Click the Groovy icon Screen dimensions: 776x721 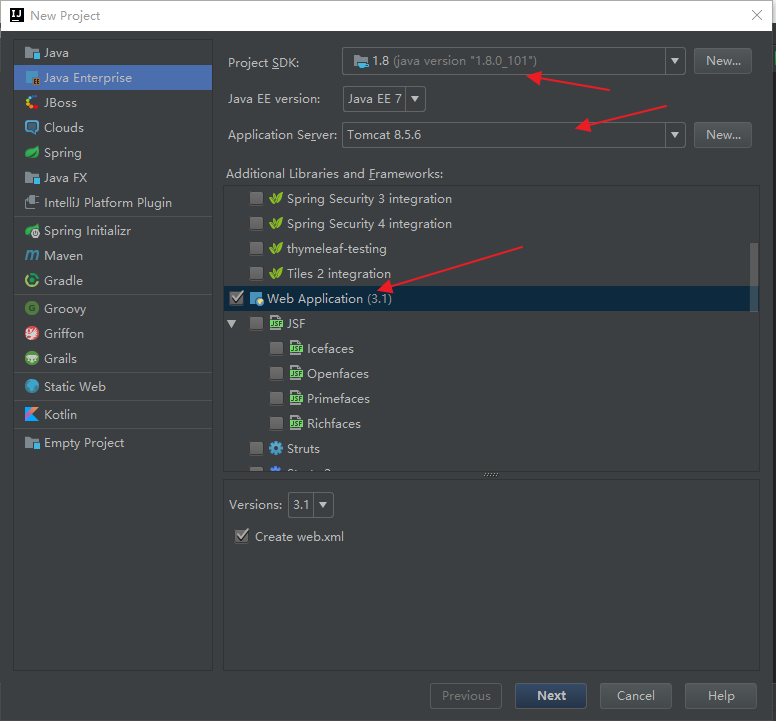(32, 308)
